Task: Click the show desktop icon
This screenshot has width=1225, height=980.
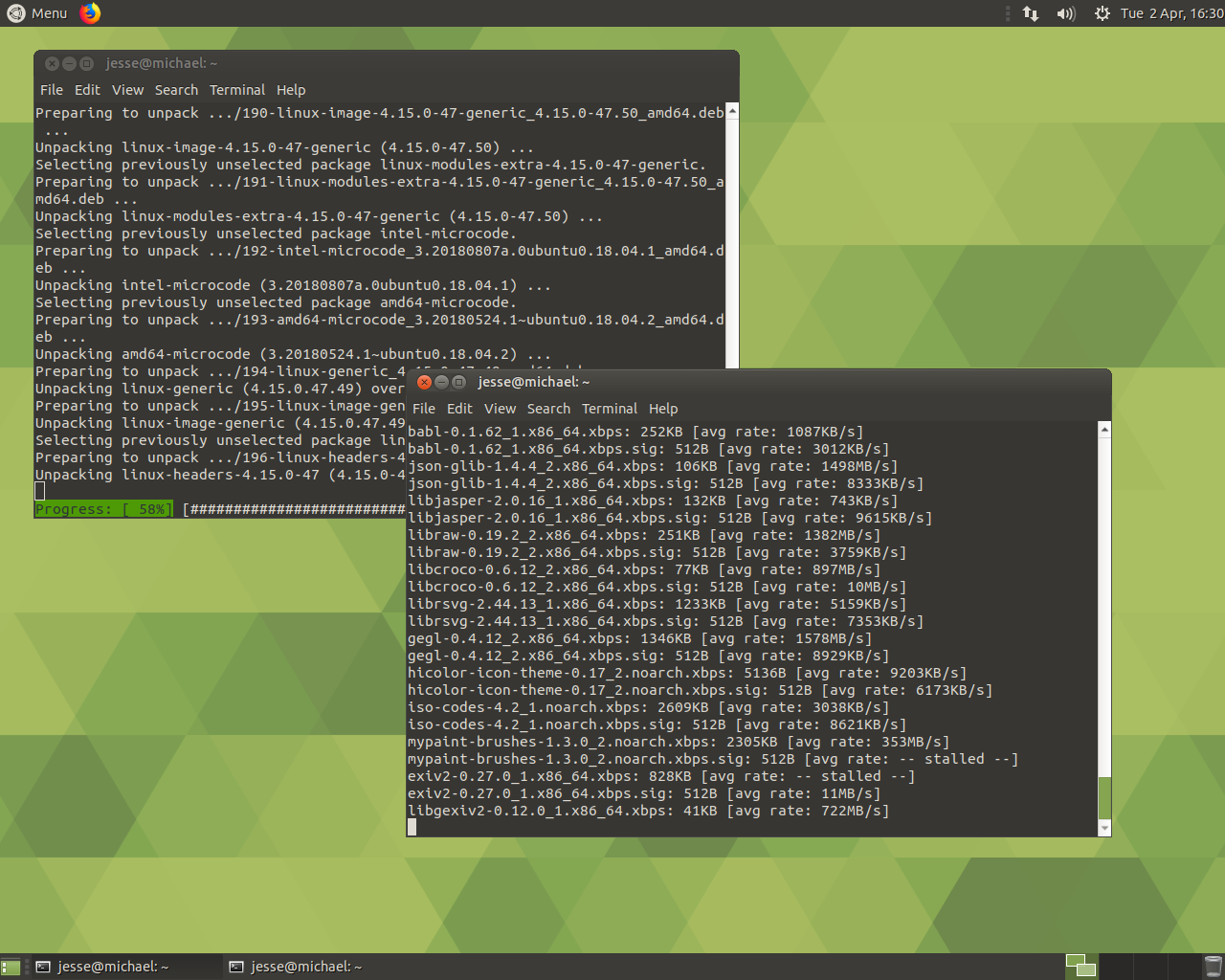Action: pyautogui.click(x=11, y=968)
